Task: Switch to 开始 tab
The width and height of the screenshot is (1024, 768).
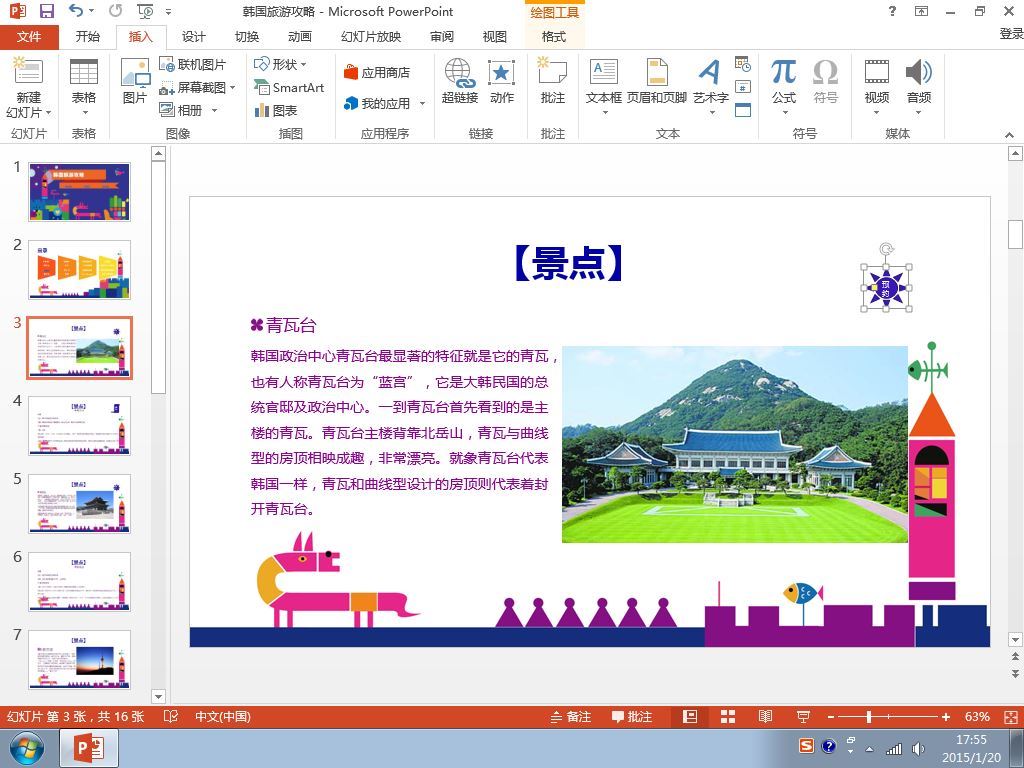Action: point(88,37)
